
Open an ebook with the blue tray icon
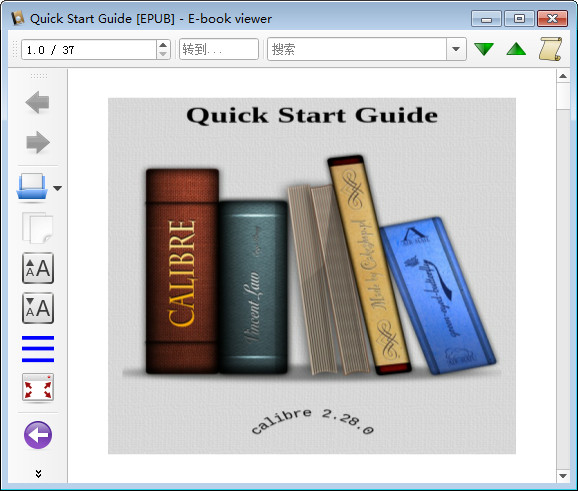click(32, 187)
